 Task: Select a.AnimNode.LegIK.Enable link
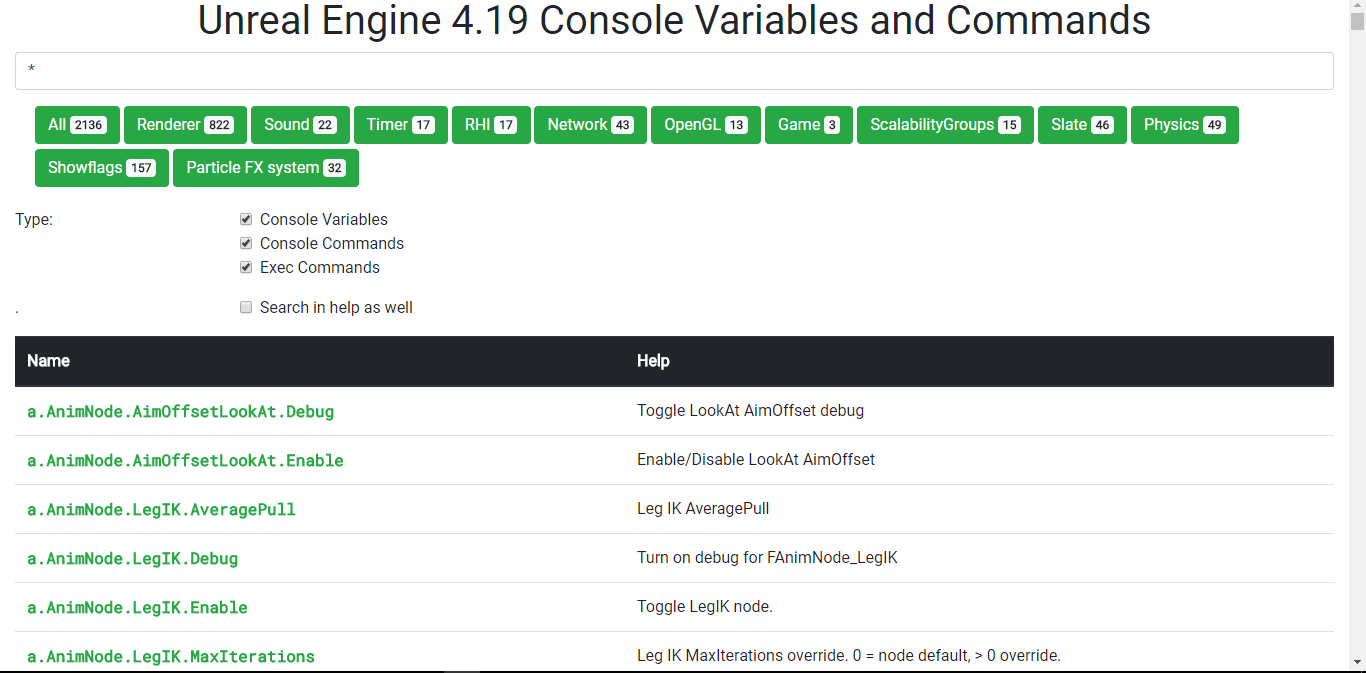click(137, 607)
